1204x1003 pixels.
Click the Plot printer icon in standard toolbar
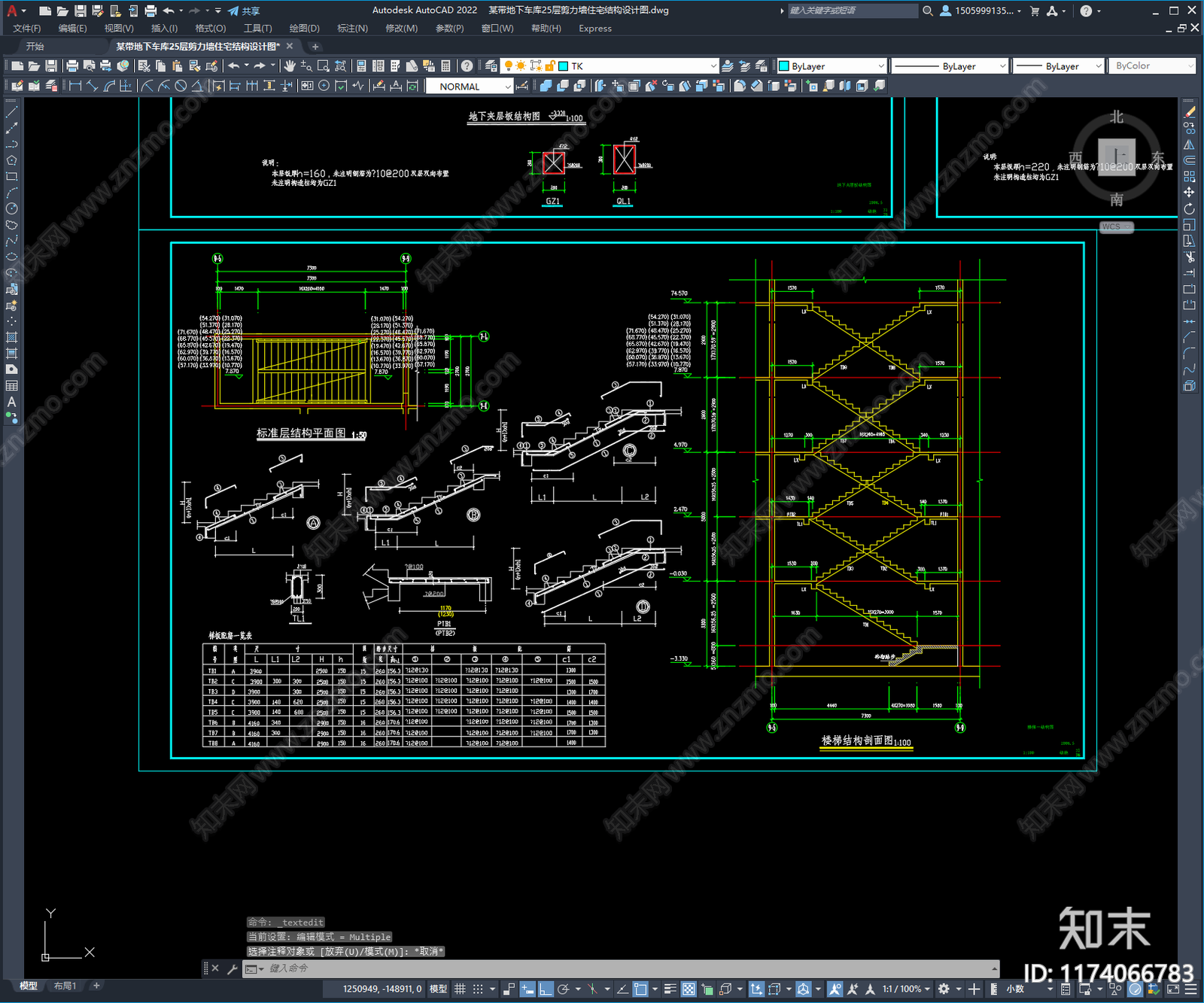pyautogui.click(x=72, y=66)
